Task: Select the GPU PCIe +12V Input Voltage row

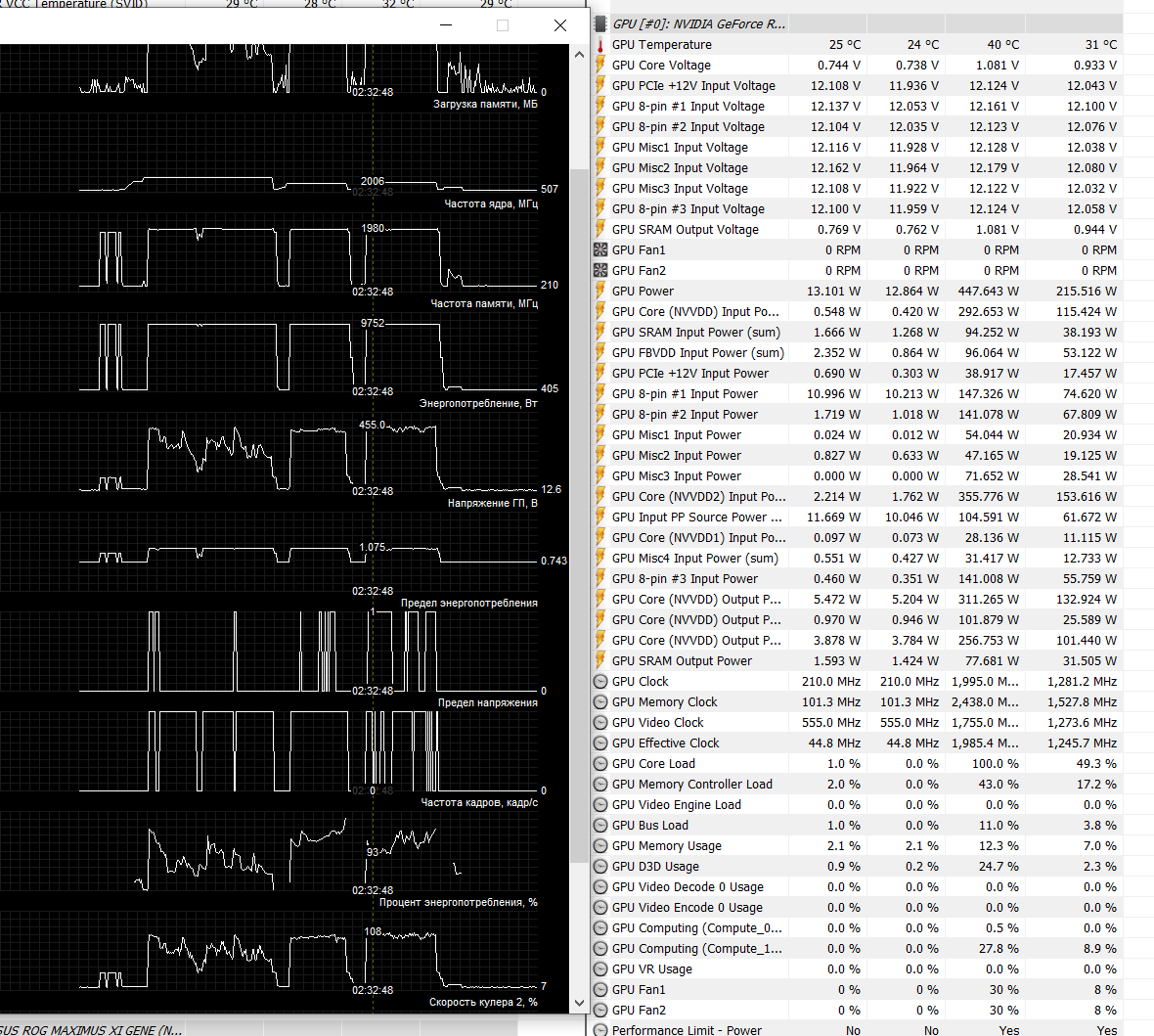Action: (x=856, y=86)
